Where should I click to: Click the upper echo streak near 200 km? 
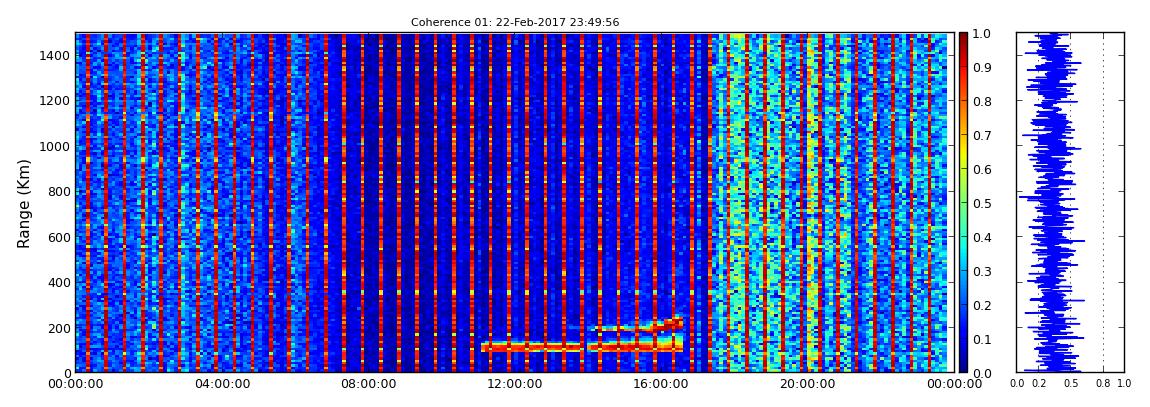pyautogui.click(x=635, y=326)
